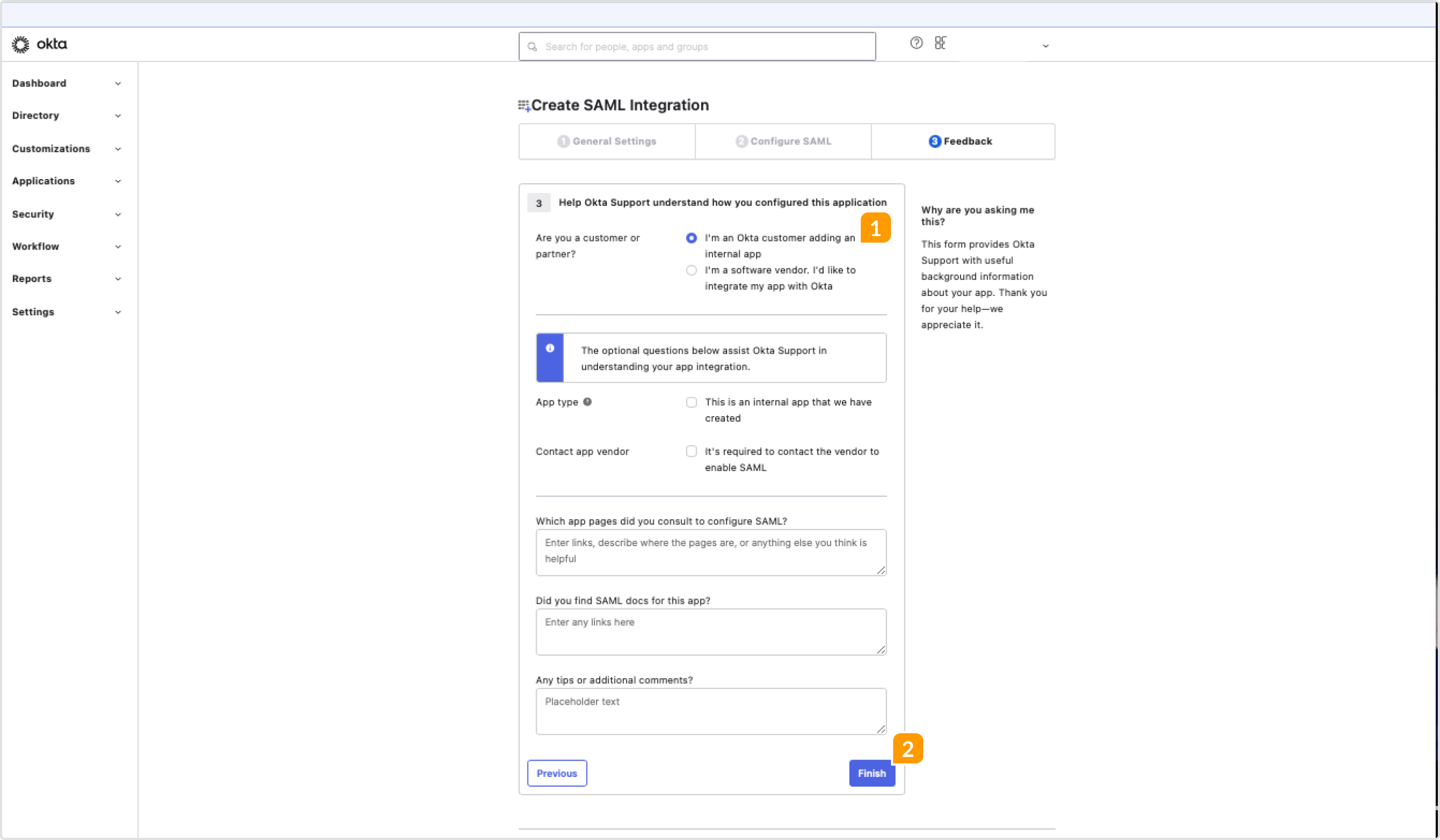
Task: Select I'm a software vendor option
Action: coord(691,270)
